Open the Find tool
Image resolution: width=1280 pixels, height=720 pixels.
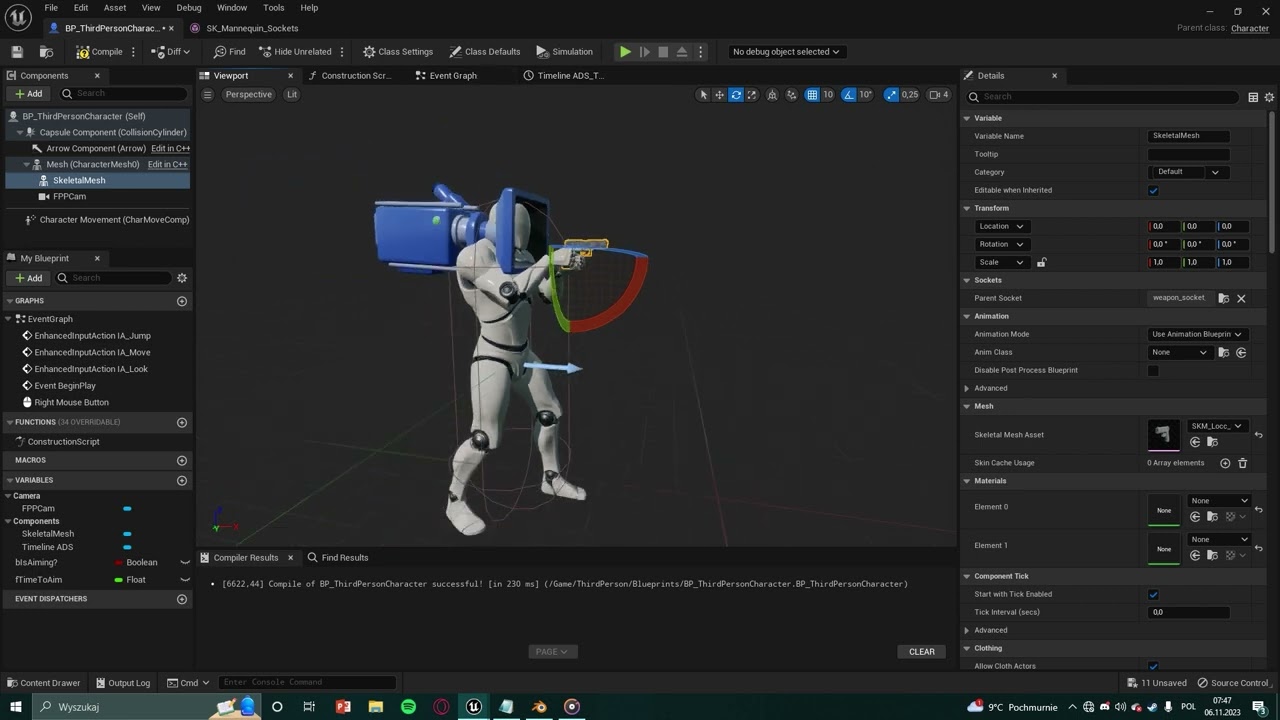pos(229,52)
